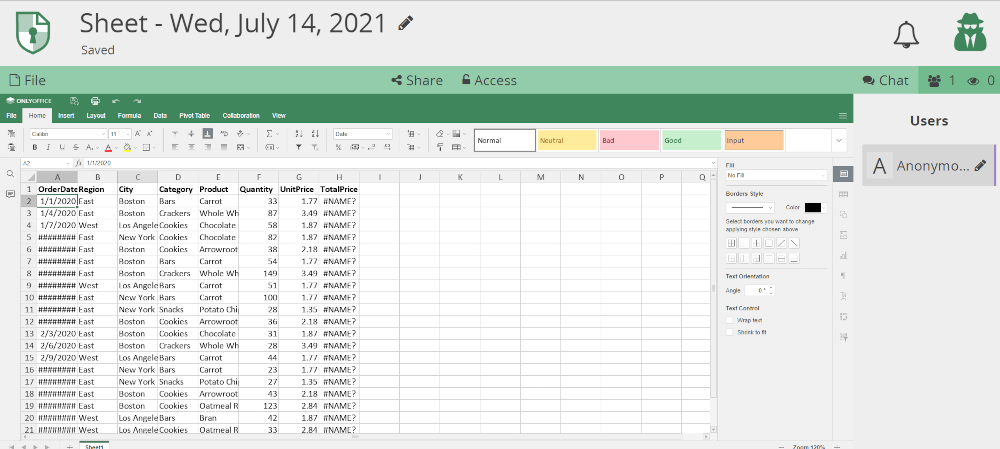The image size is (1000, 449).
Task: Open paragraph settings in the right sidebar
Action: point(843,276)
